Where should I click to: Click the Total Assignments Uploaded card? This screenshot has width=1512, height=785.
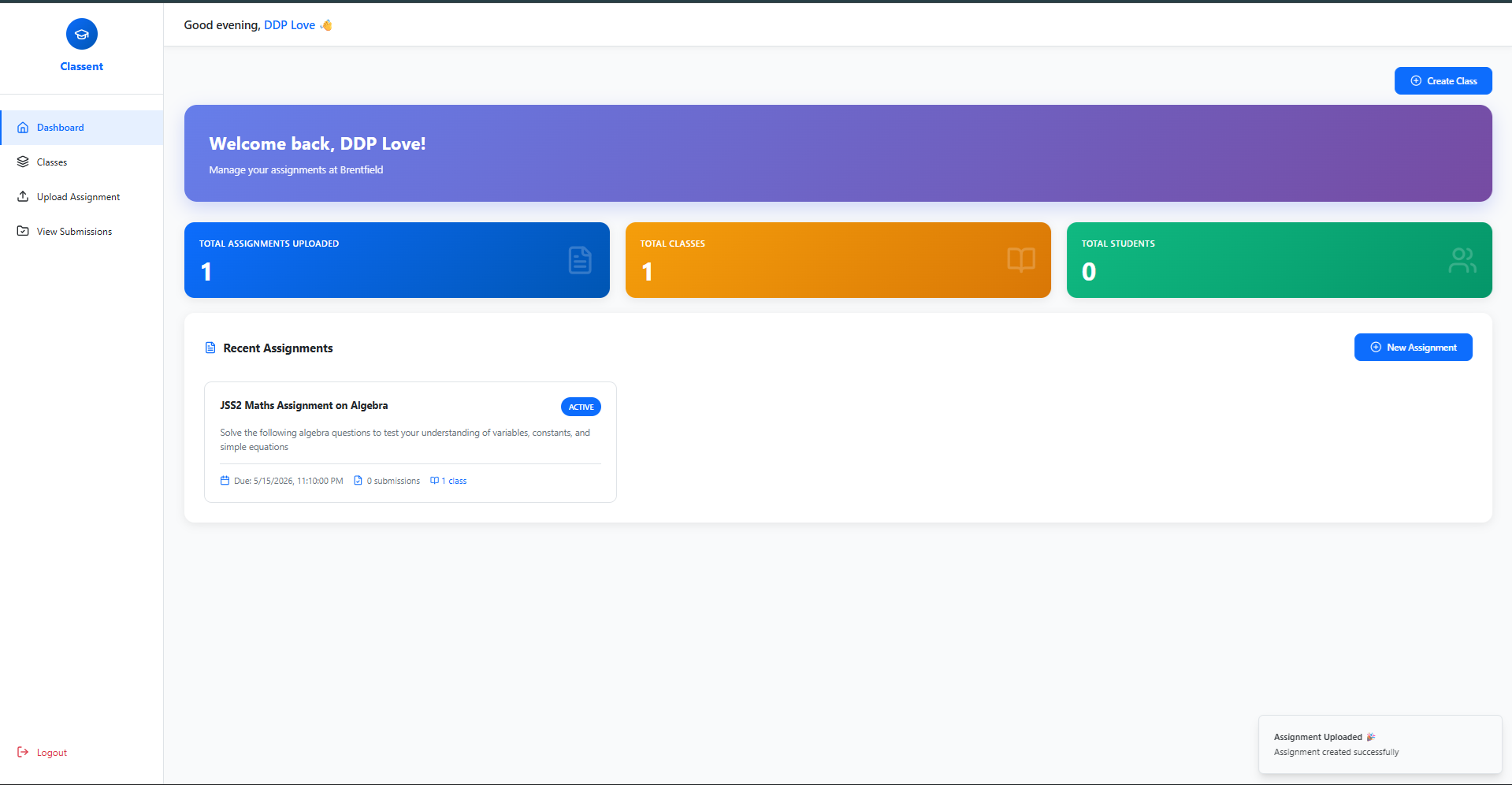(x=397, y=260)
